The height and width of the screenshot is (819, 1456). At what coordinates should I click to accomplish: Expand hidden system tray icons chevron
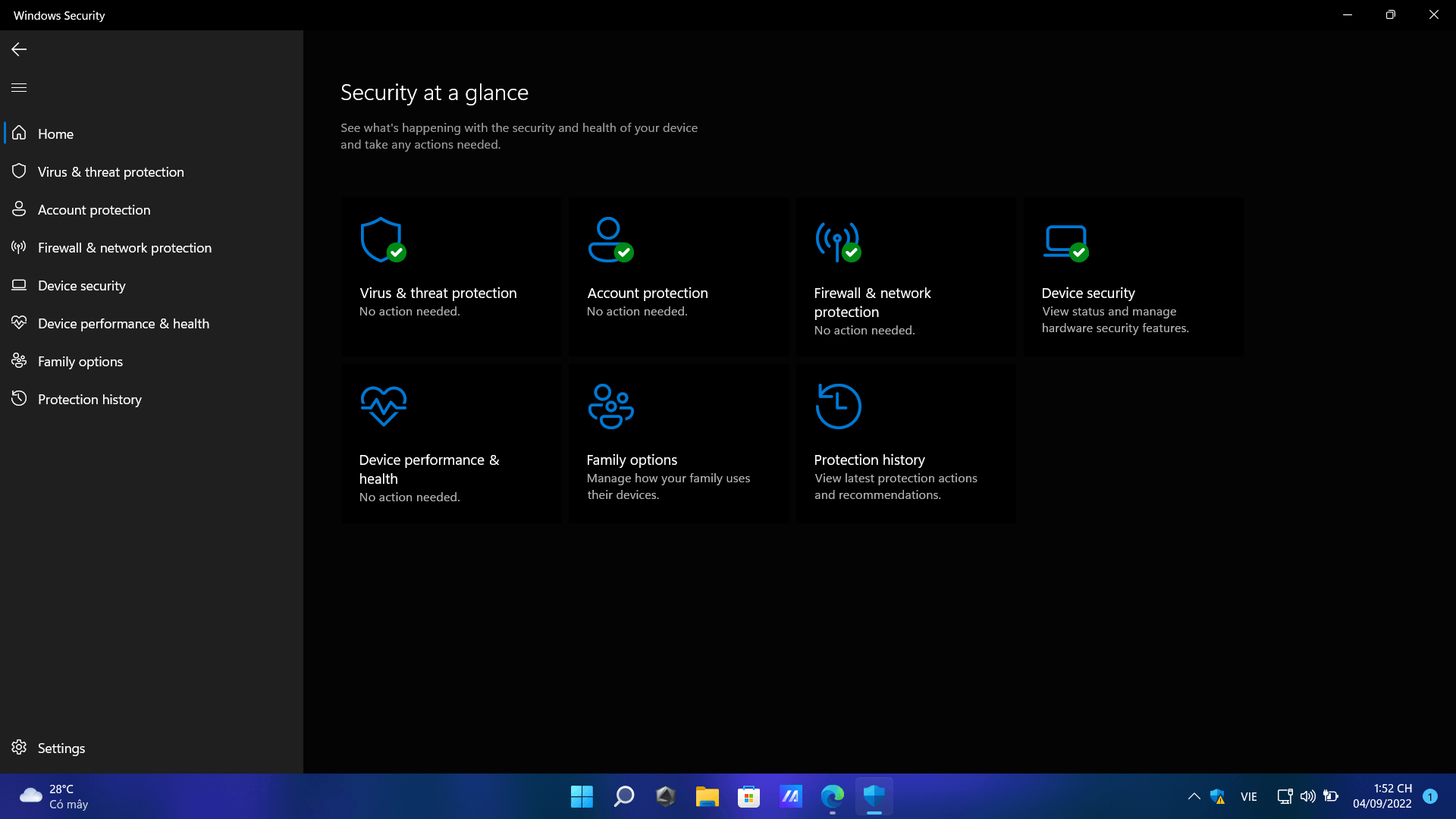tap(1194, 796)
